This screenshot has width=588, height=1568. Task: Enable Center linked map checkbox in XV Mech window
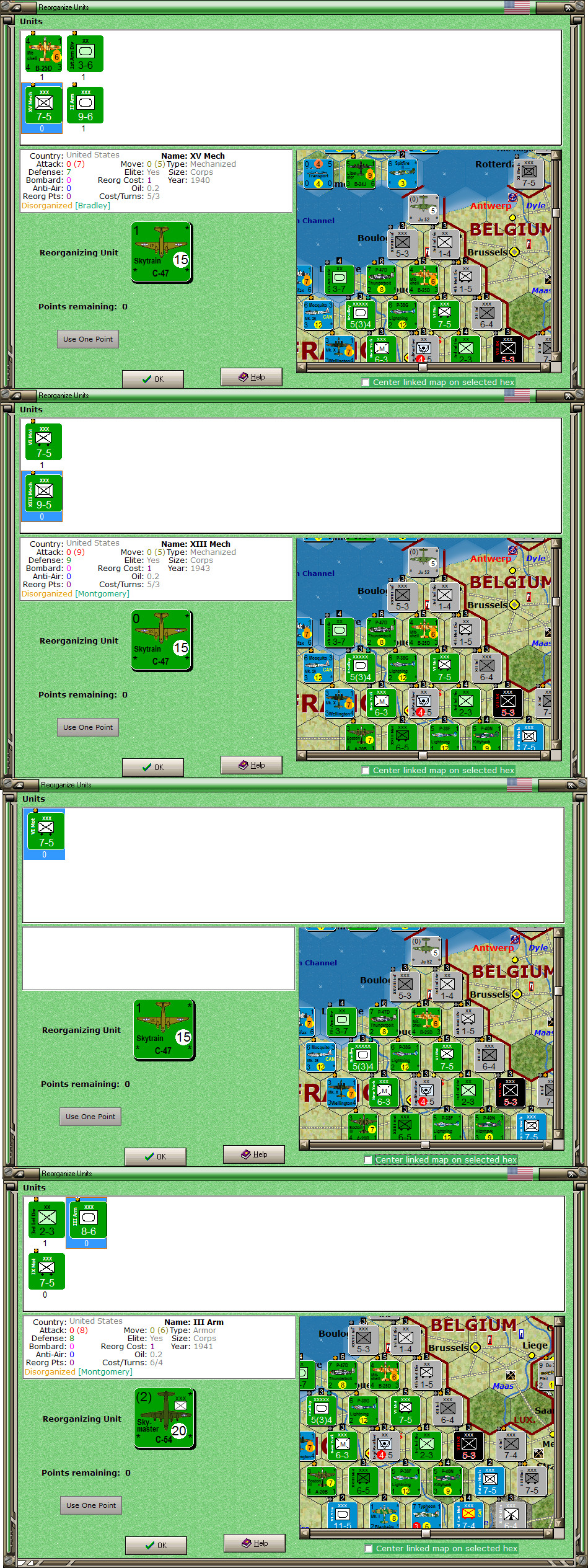366,382
